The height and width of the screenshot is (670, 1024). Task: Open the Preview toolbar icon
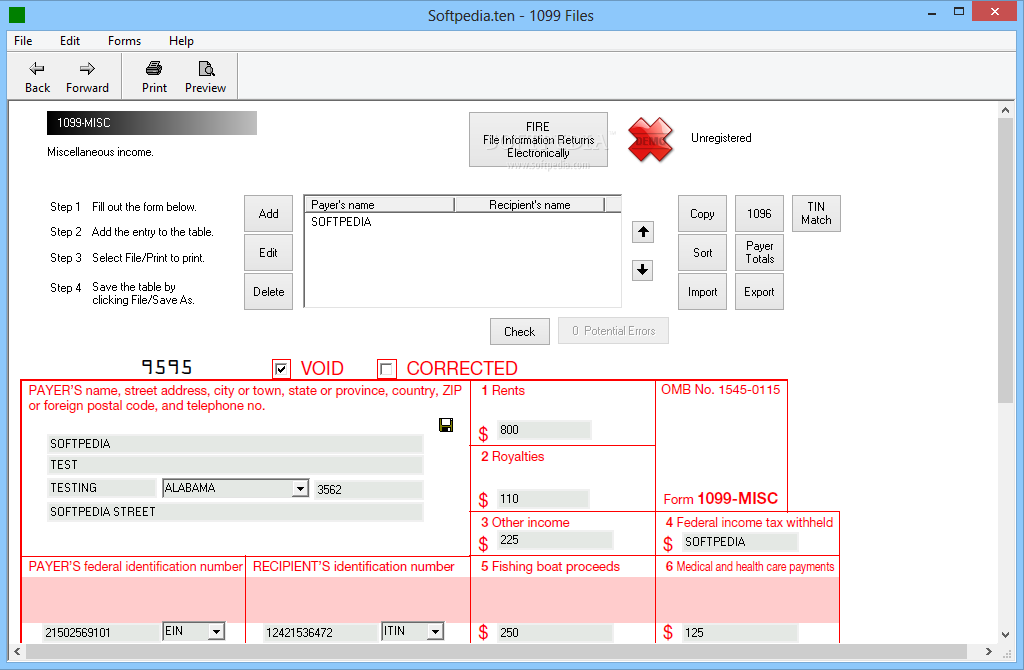pyautogui.click(x=206, y=68)
